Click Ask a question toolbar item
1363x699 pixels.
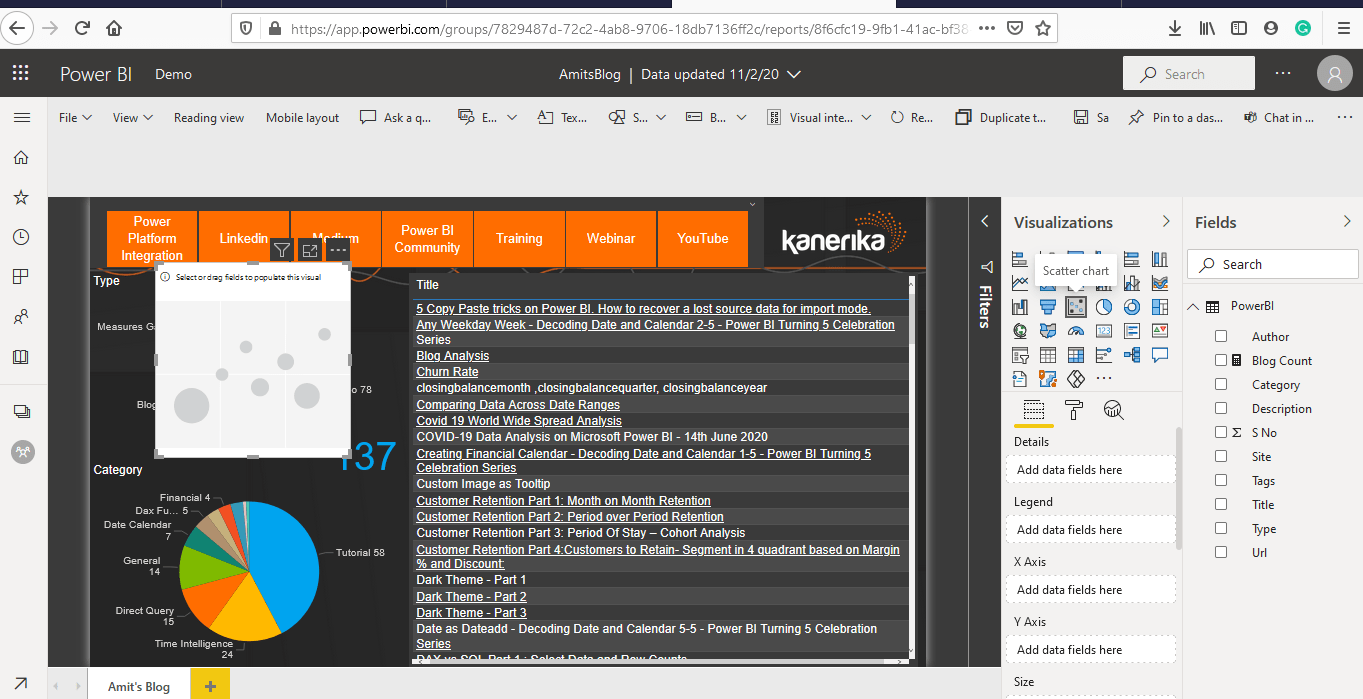click(x=396, y=117)
